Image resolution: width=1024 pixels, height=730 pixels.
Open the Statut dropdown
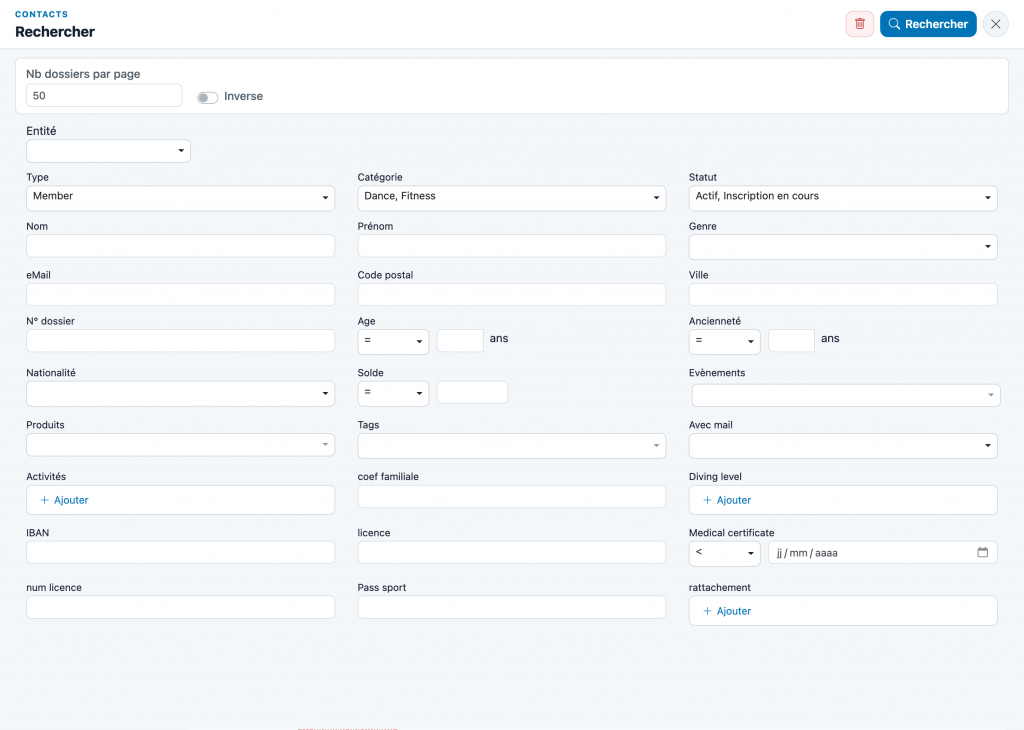click(842, 198)
